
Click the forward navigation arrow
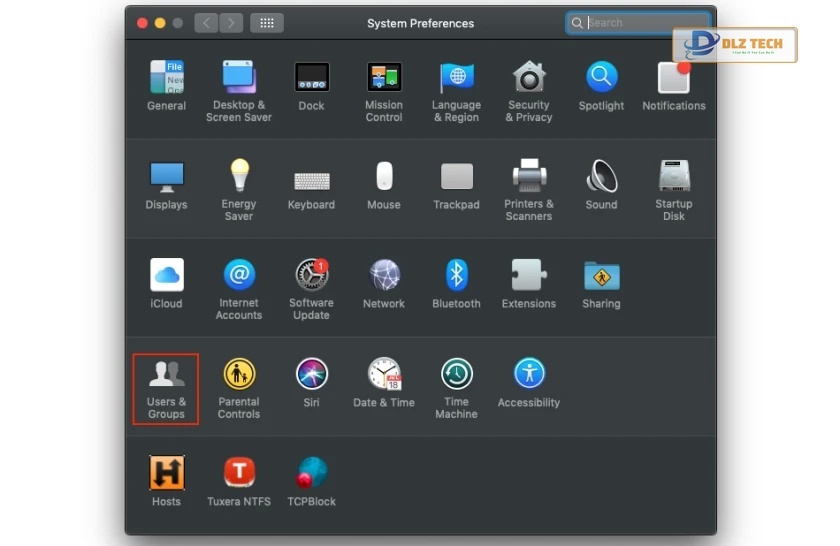231,23
